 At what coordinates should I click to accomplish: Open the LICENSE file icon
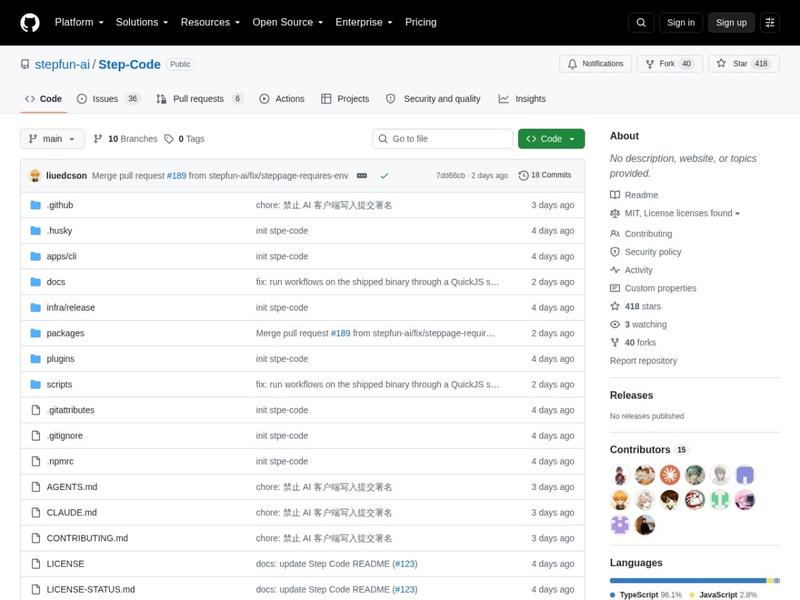pyautogui.click(x=35, y=564)
